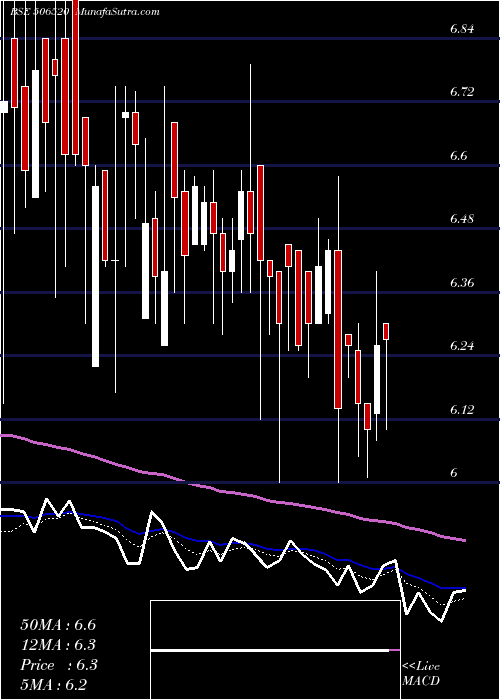Click inside the MACD indicator box

[275, 650]
